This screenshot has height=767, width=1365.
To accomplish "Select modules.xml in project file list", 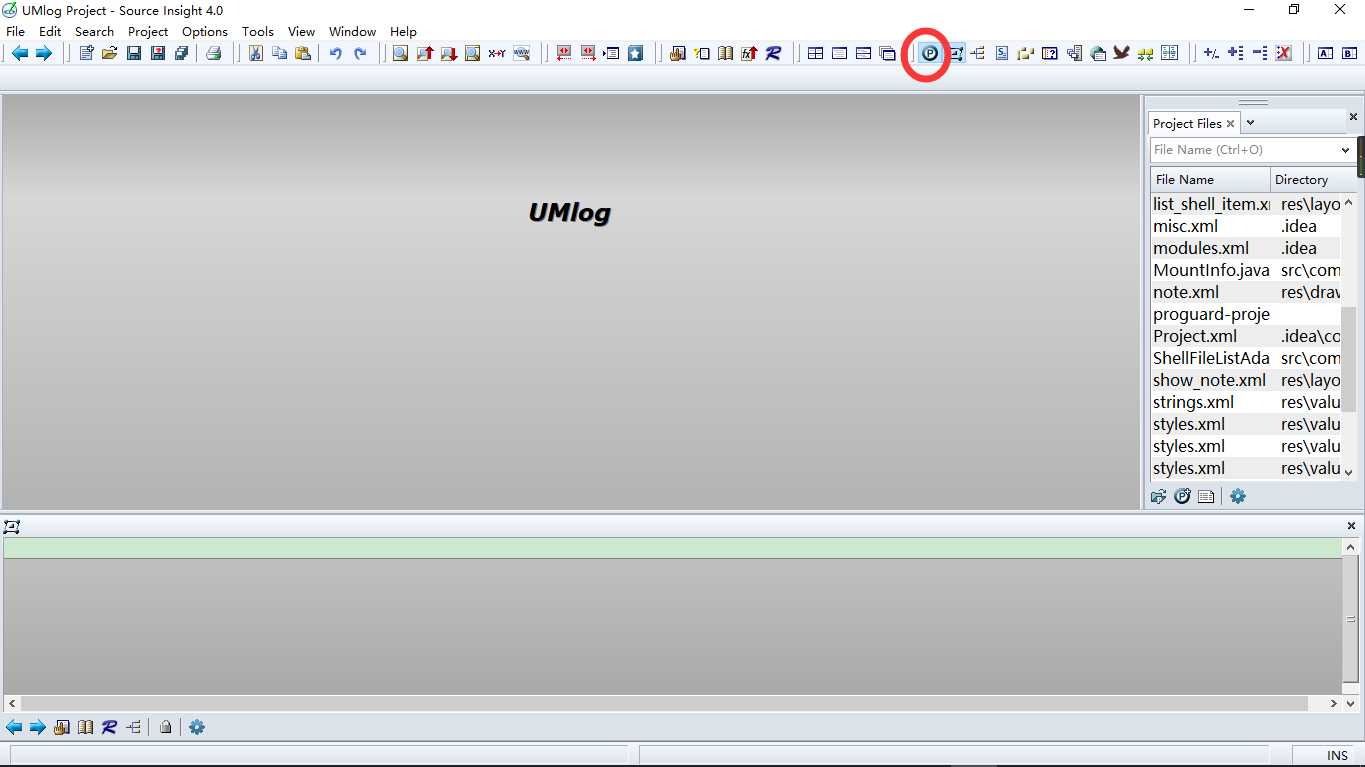I will coord(1201,248).
